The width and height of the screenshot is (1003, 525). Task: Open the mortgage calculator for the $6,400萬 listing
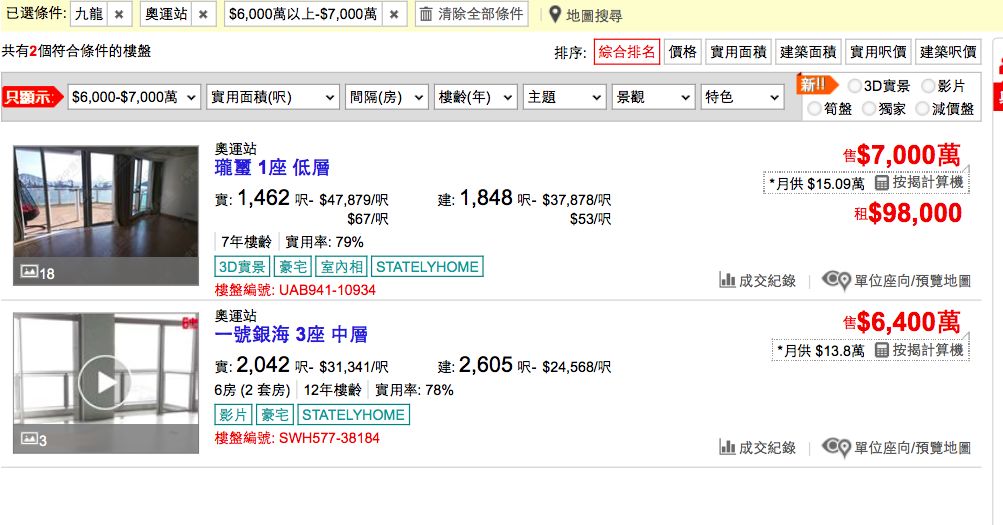click(x=919, y=350)
